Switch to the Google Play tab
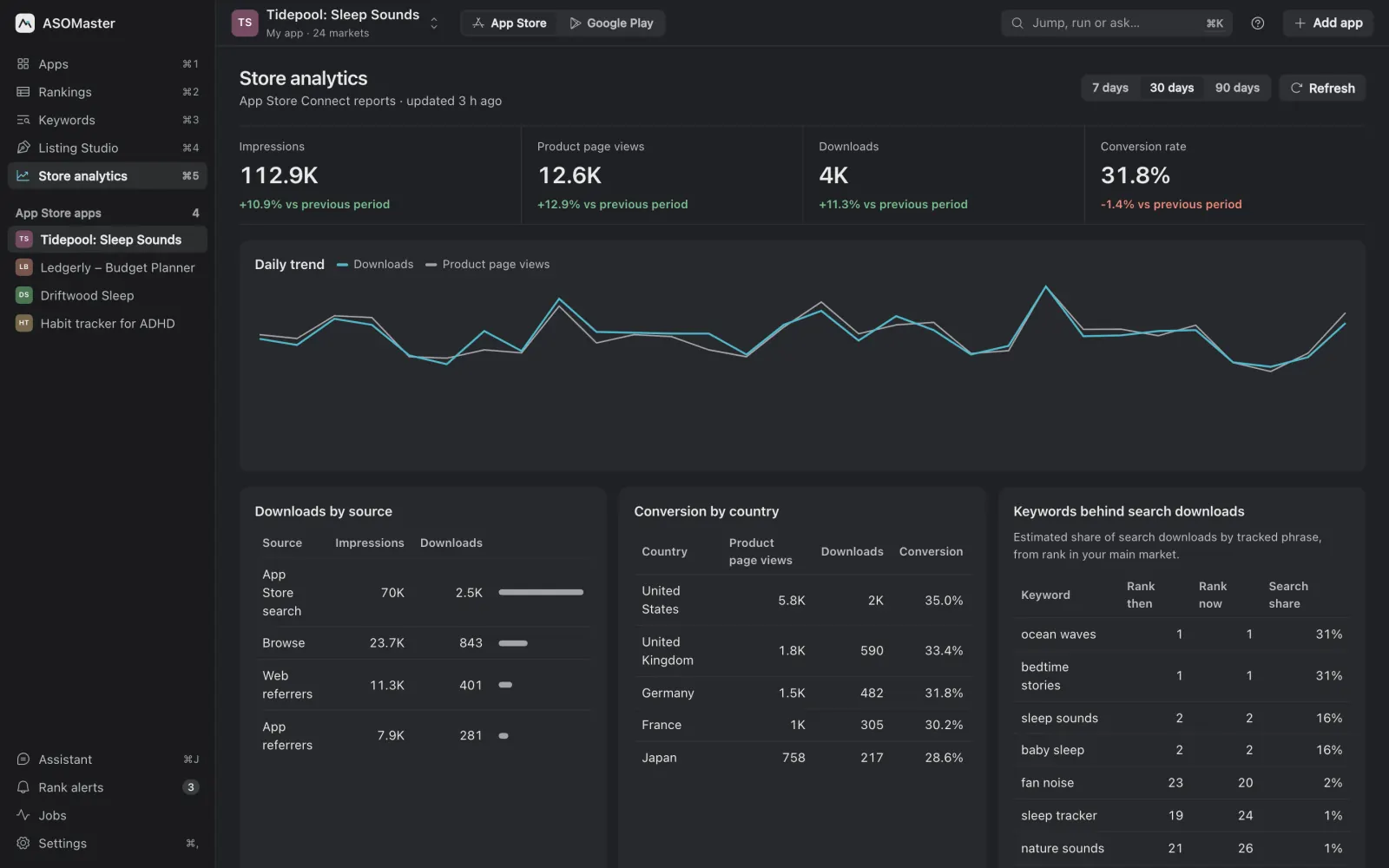The height and width of the screenshot is (868, 1389). coord(611,23)
